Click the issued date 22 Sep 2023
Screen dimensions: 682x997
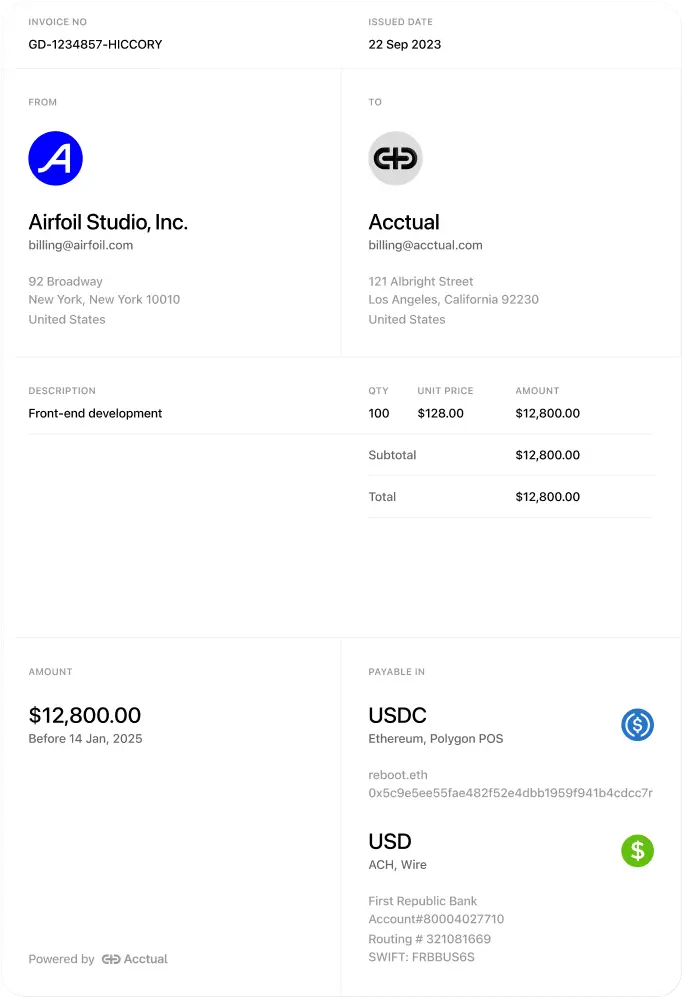404,44
